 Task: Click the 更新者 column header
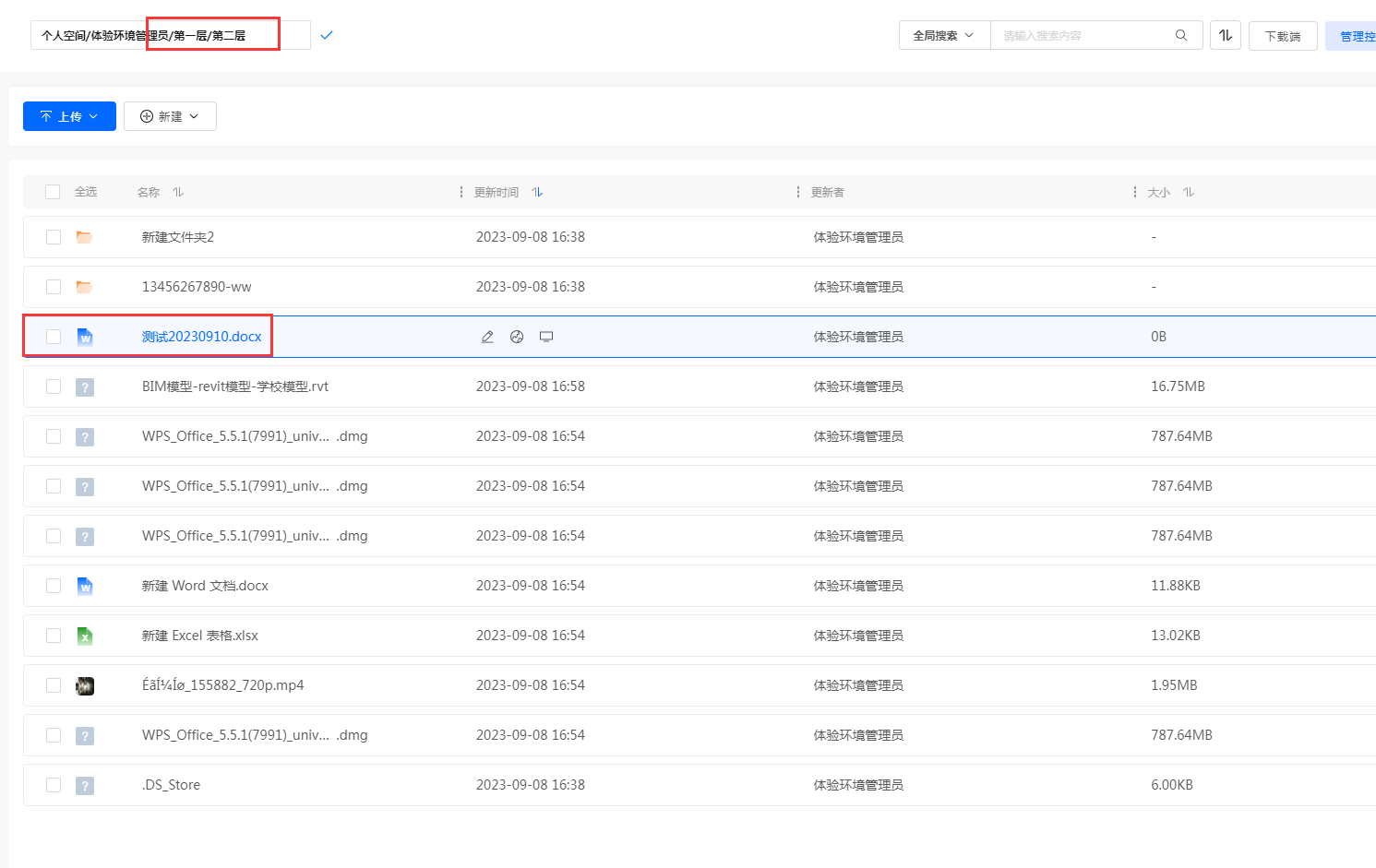click(x=828, y=192)
